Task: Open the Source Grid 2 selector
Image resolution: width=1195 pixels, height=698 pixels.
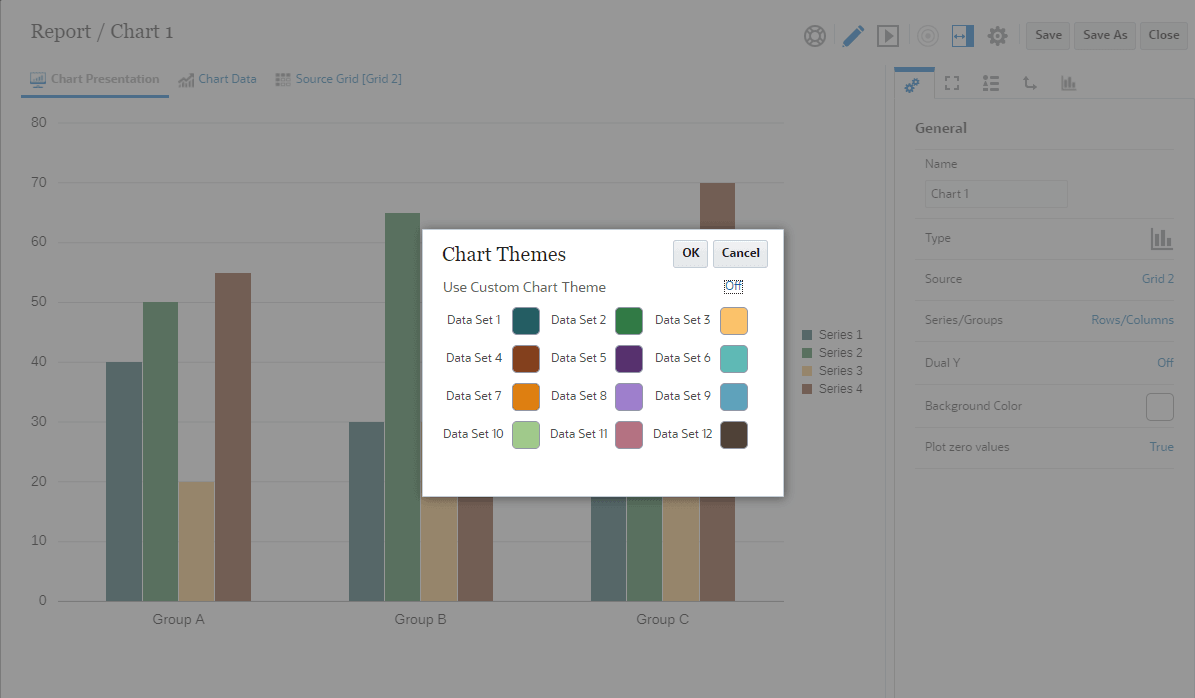Action: 1158,279
